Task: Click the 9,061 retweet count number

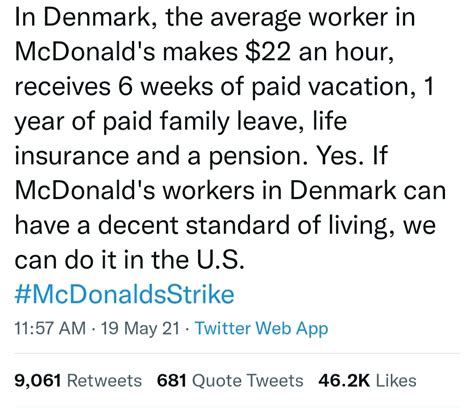Action: tap(38, 381)
